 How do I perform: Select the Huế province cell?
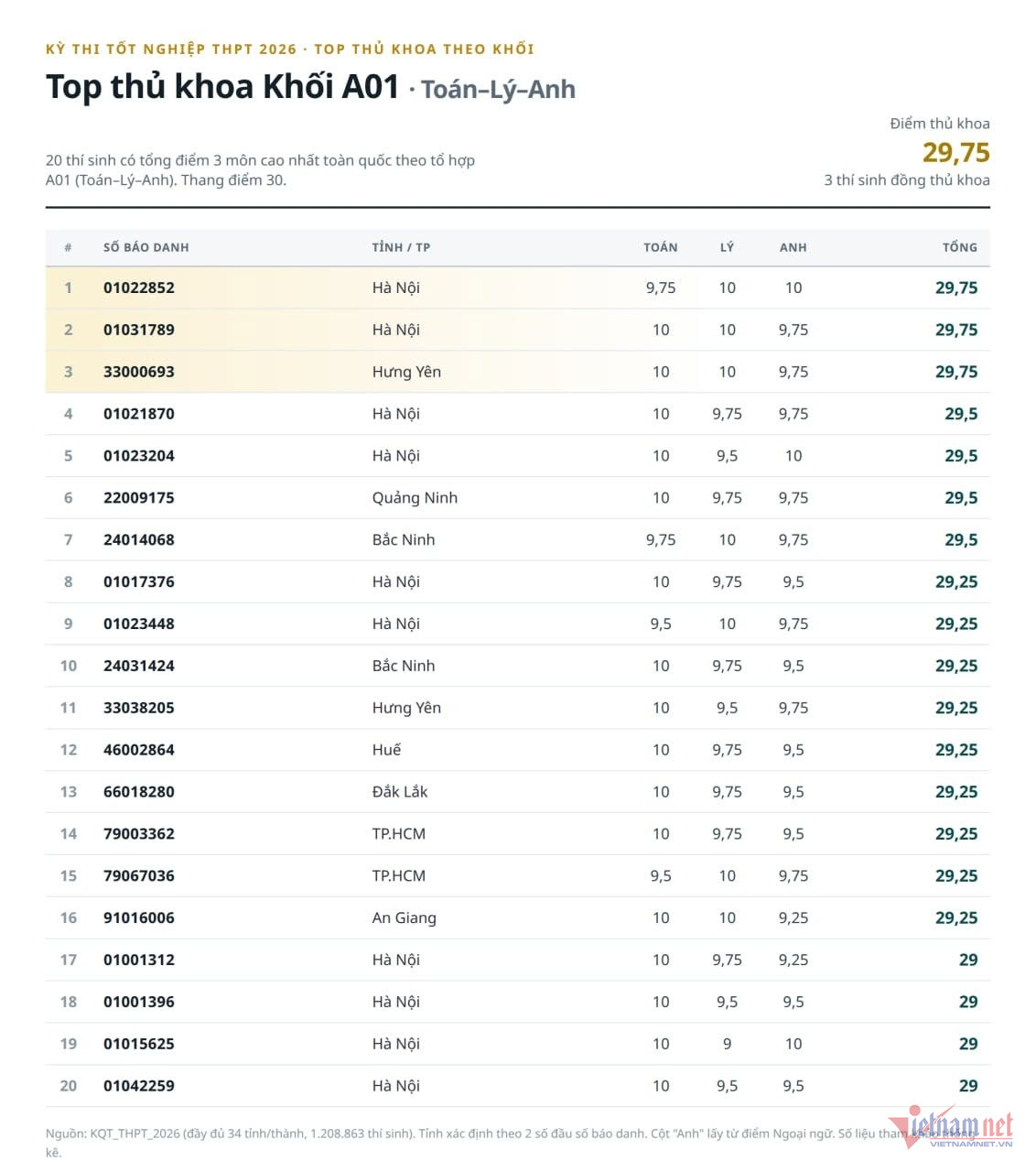click(386, 750)
